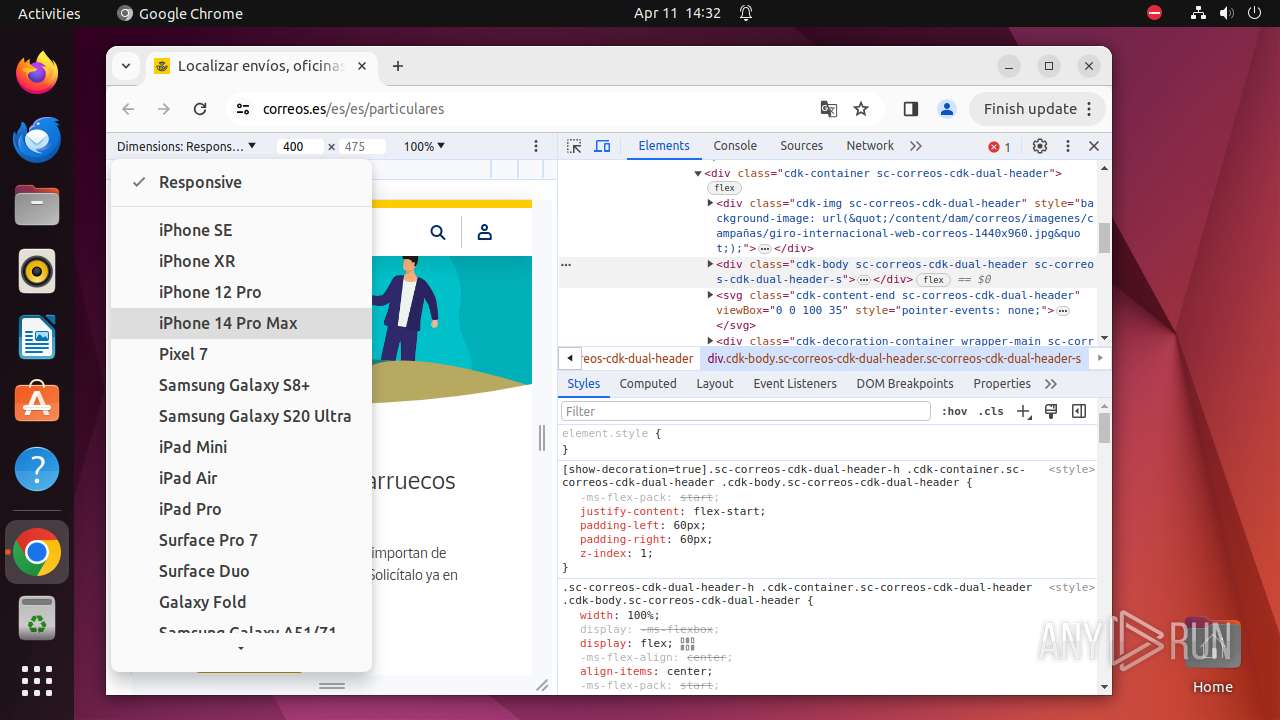This screenshot has width=1280, height=720.
Task: Open the Layout tab
Action: (x=715, y=384)
